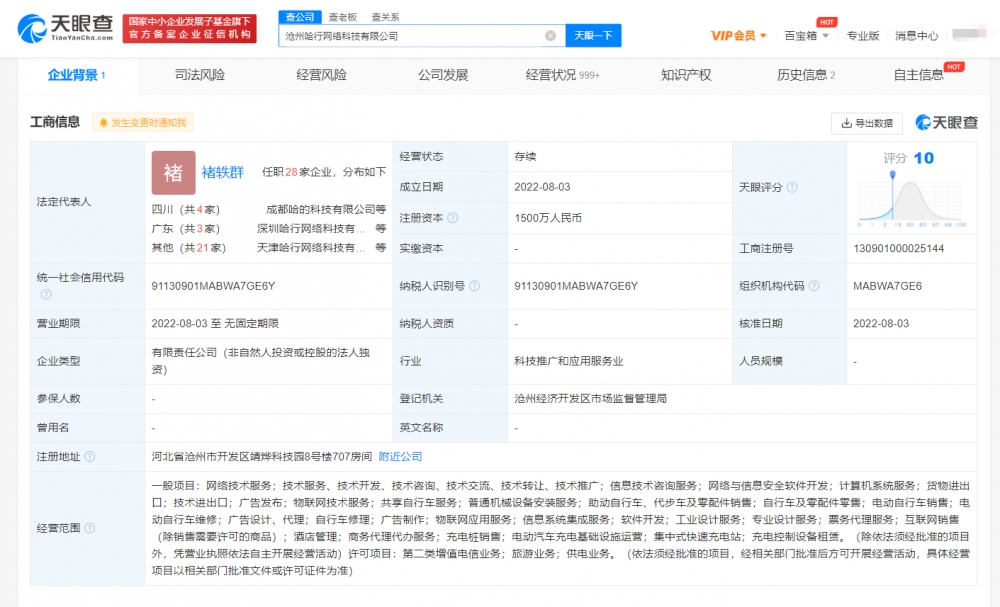This screenshot has width=1000, height=607.
Task: Enable the 发生变更时通知我 change alert
Action: [142, 123]
